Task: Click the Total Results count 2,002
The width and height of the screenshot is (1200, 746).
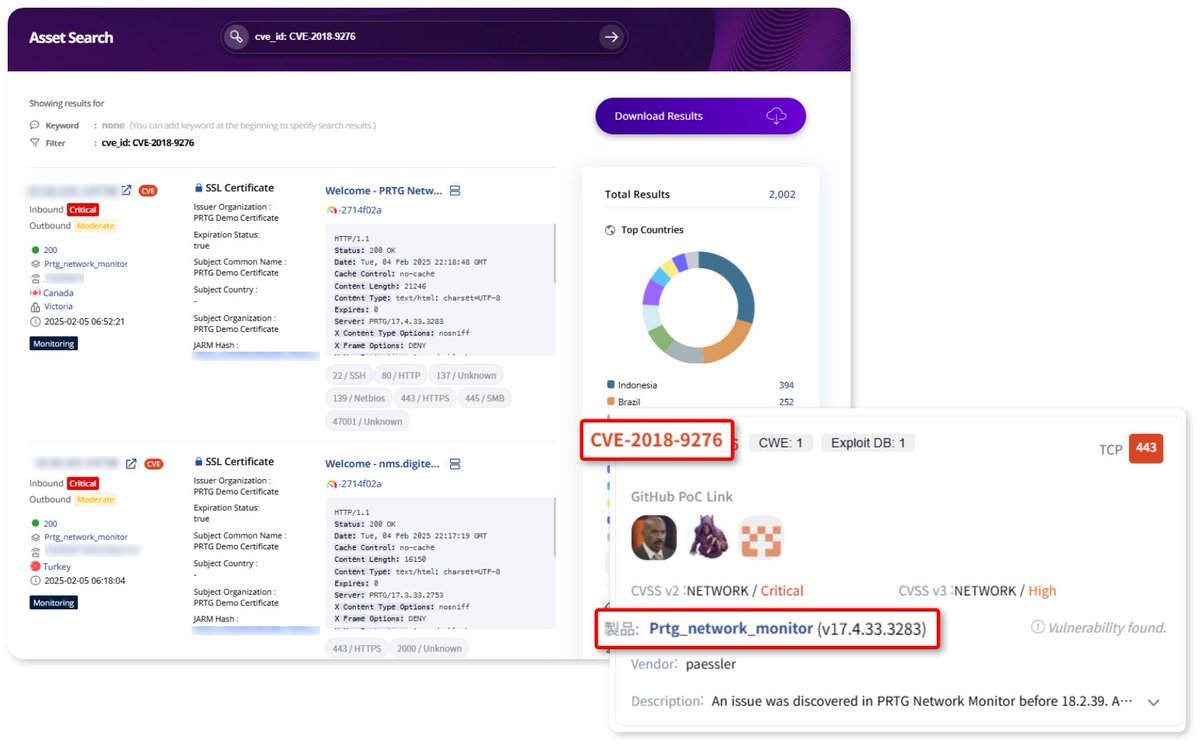Action: 782,195
